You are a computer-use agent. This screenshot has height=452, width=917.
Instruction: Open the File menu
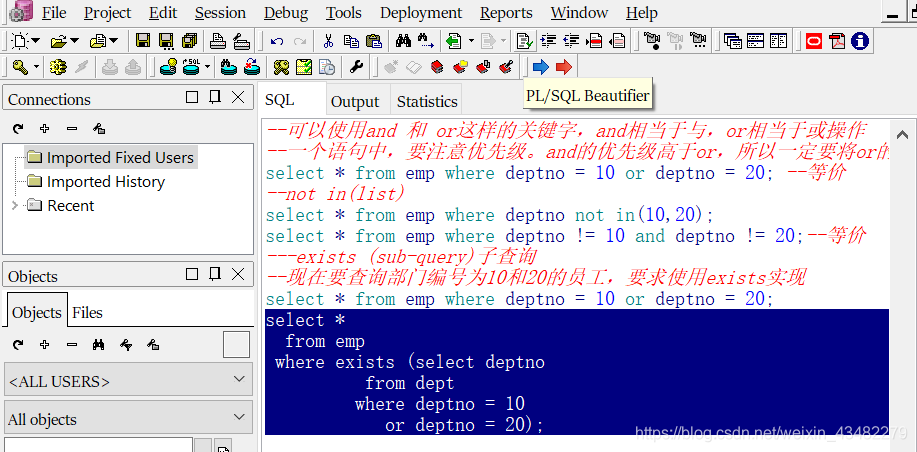coord(54,13)
